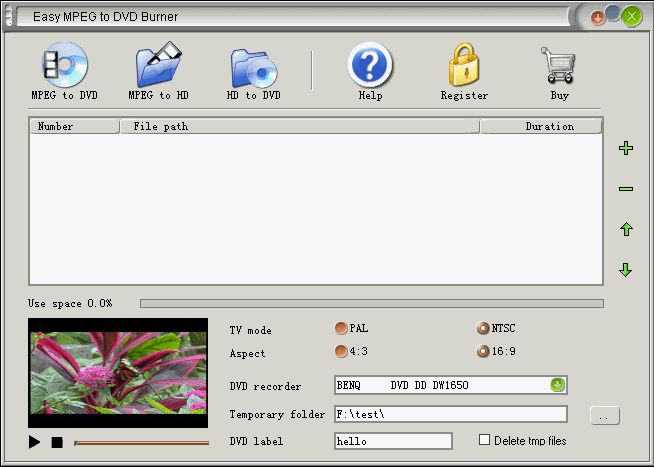Move item up with green up arrow
The image size is (654, 467).
[626, 229]
